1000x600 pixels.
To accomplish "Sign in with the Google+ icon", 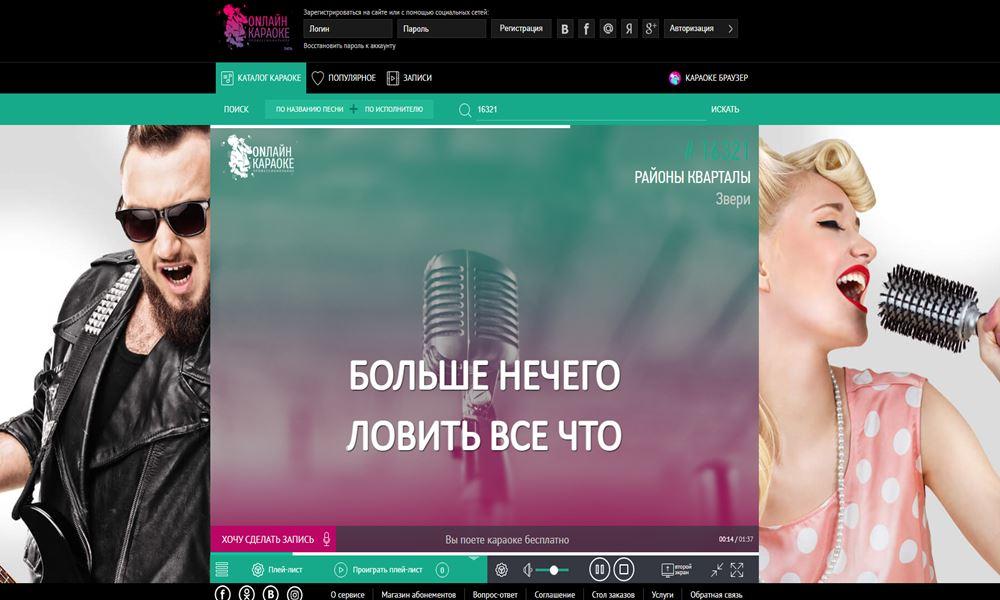I will point(650,29).
